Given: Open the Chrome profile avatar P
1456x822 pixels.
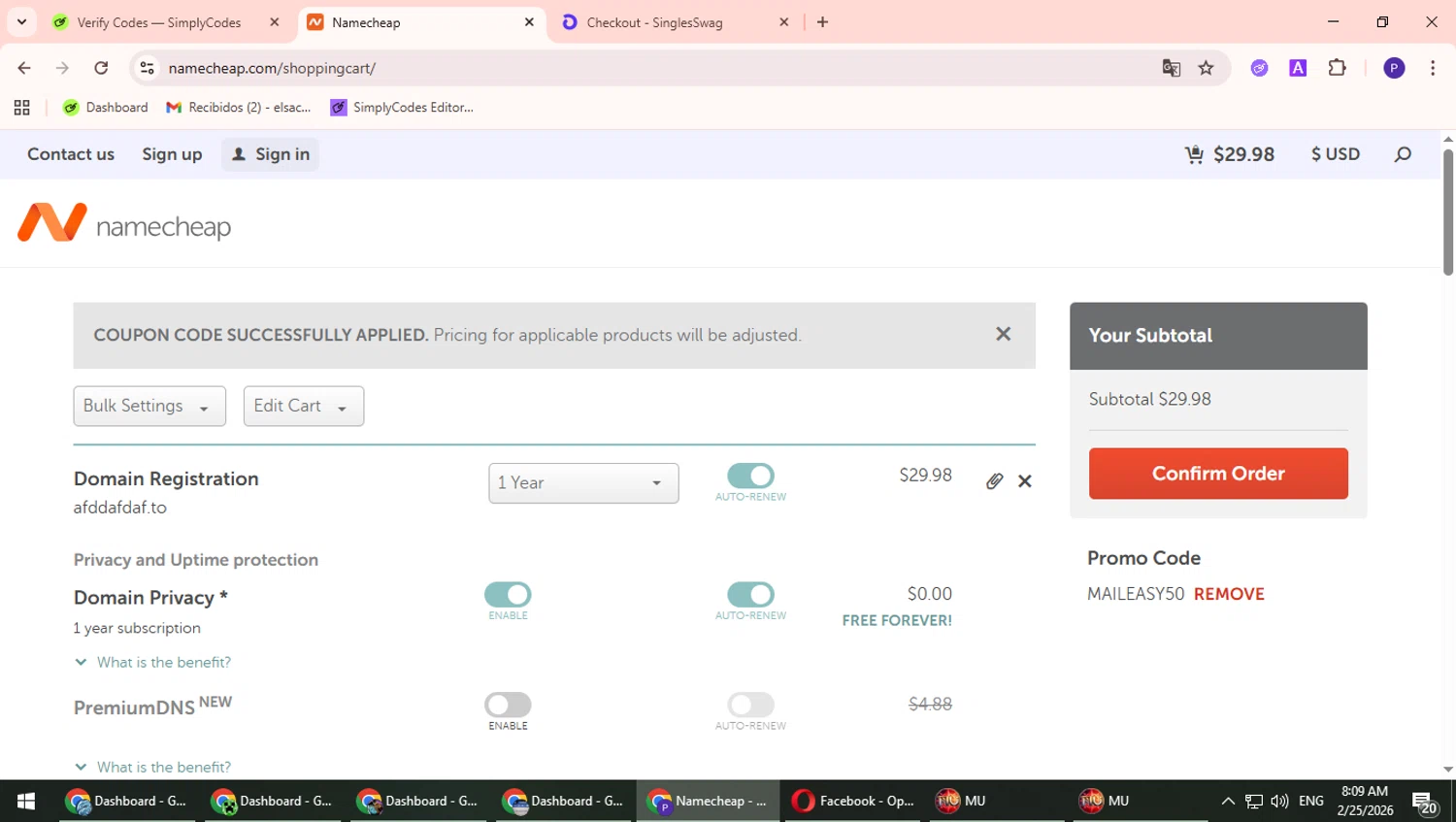Looking at the screenshot, I should (1394, 68).
